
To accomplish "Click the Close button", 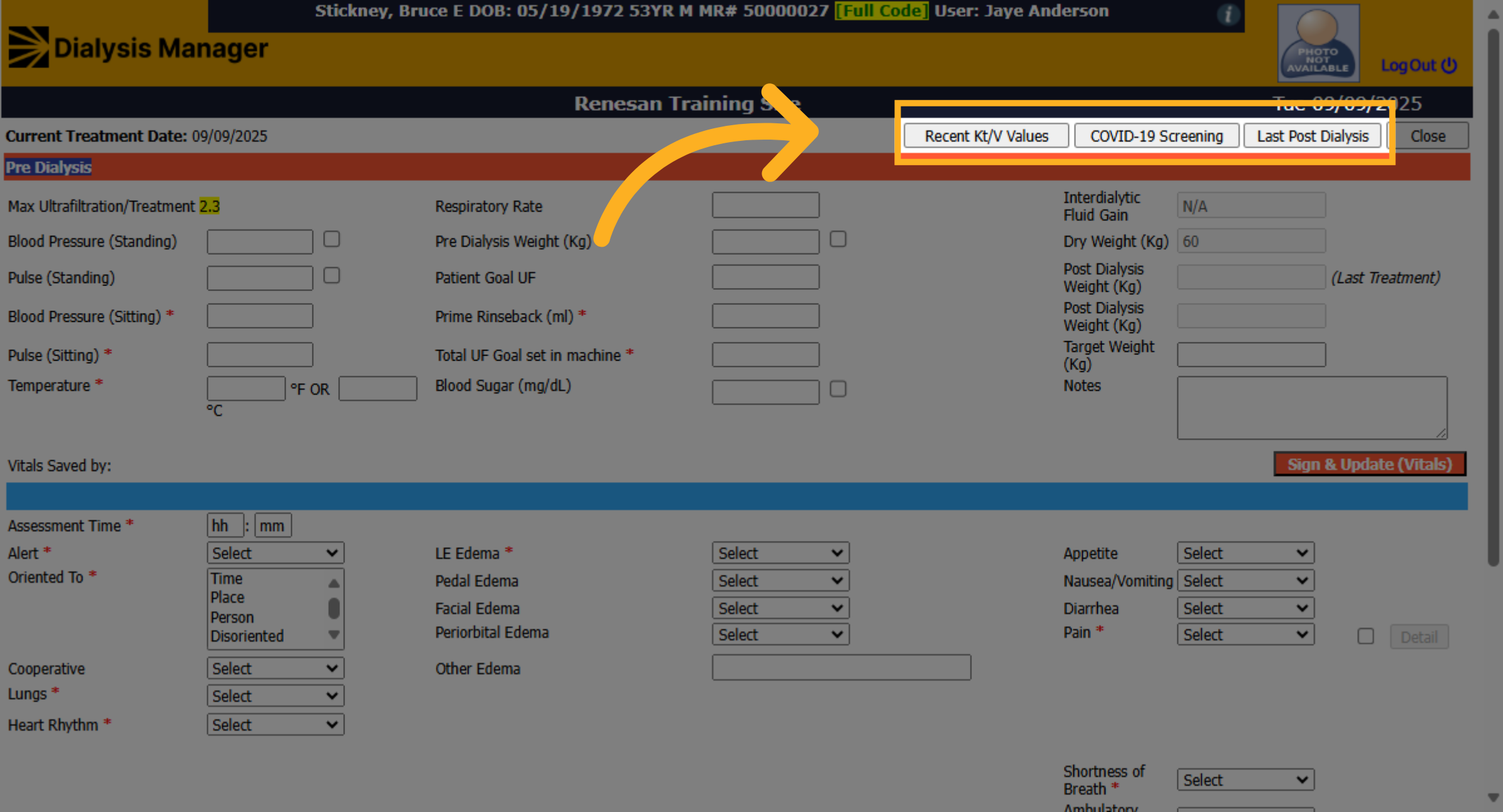I will click(1428, 136).
